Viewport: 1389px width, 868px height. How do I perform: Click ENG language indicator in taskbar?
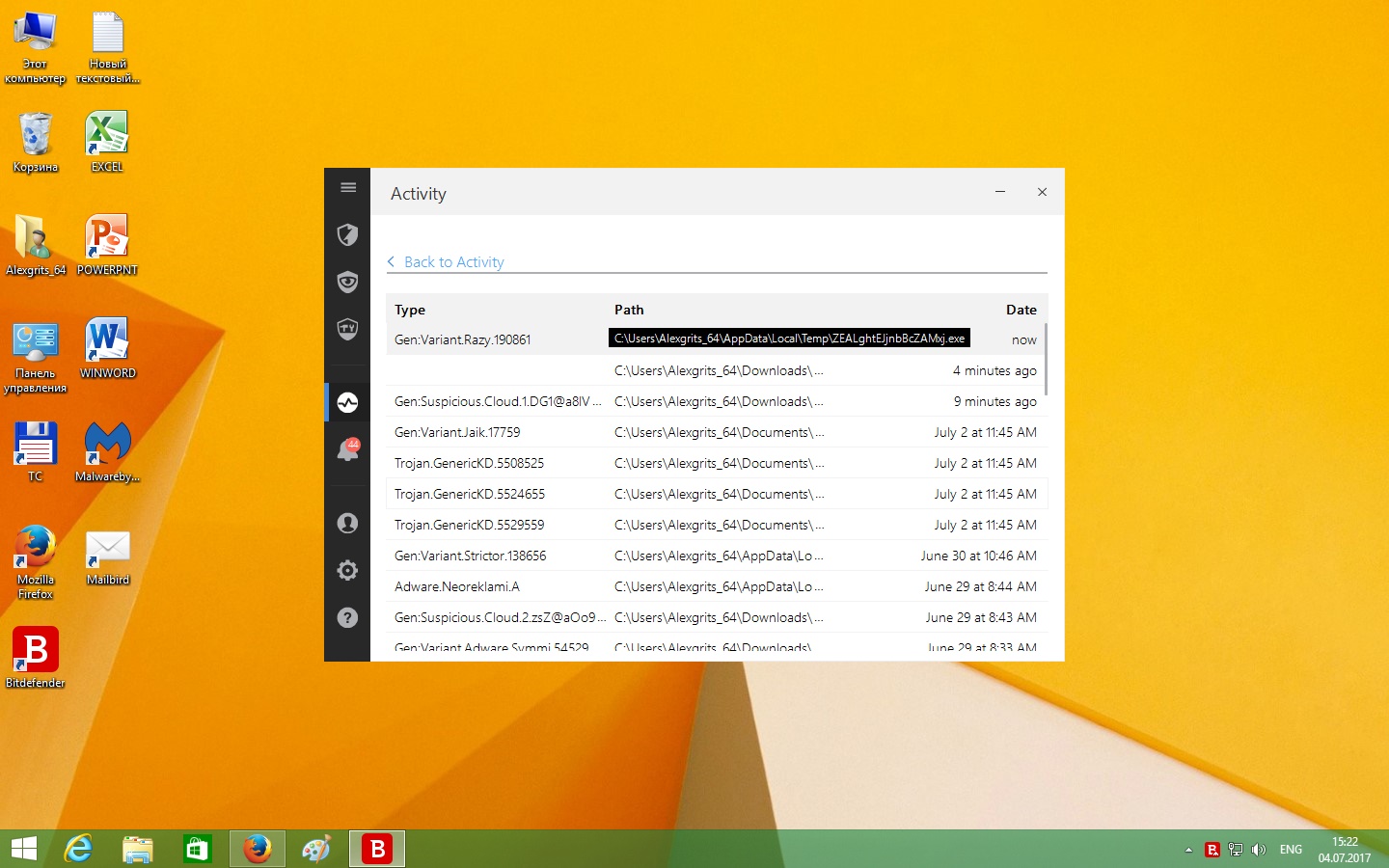click(1291, 850)
